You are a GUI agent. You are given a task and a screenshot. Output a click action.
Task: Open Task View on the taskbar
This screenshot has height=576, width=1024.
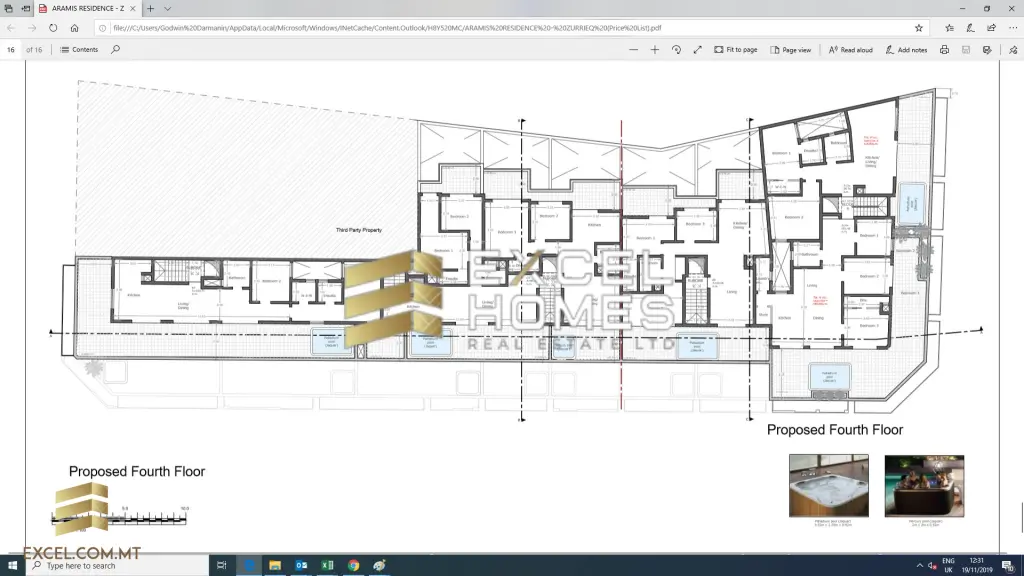point(221,565)
